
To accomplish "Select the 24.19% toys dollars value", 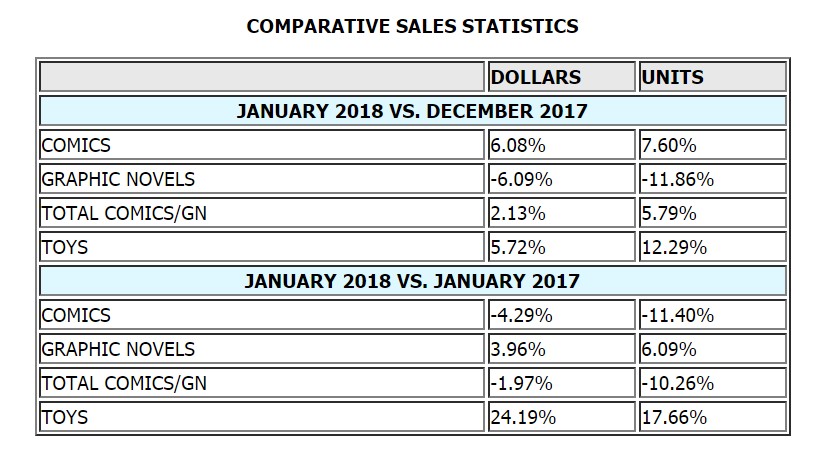I will (x=523, y=417).
